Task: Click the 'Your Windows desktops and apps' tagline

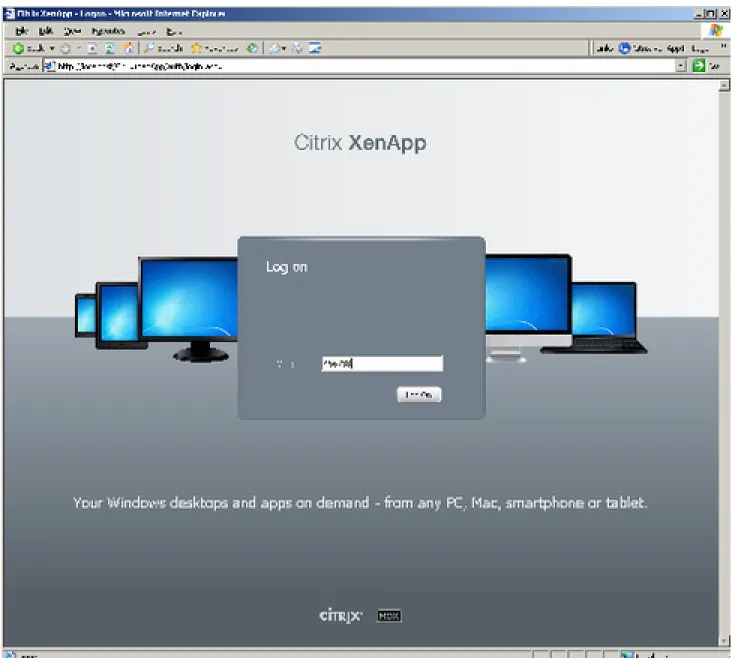Action: pyautogui.click(x=360, y=503)
